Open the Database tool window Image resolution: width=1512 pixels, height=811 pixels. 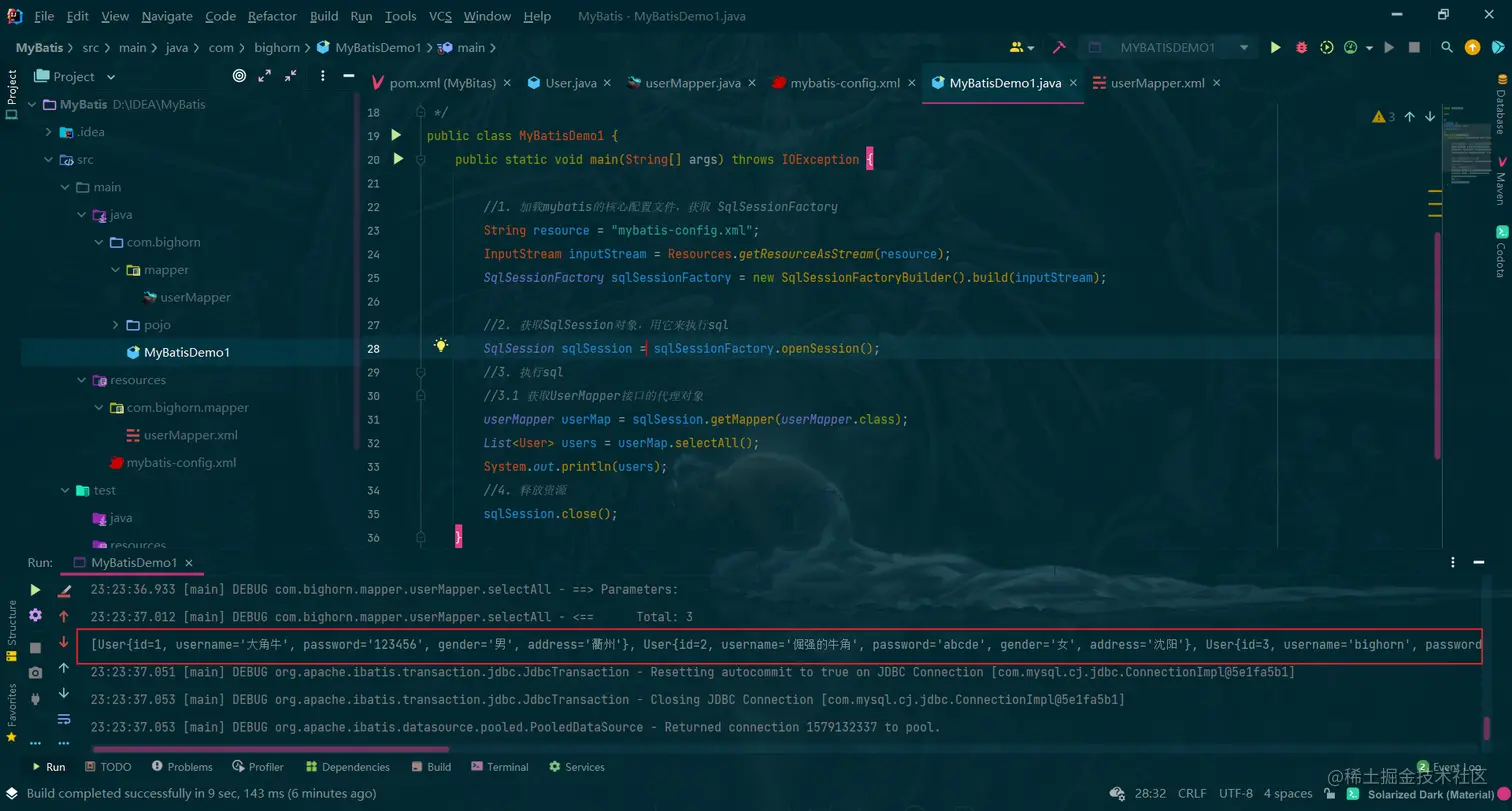[x=1501, y=104]
